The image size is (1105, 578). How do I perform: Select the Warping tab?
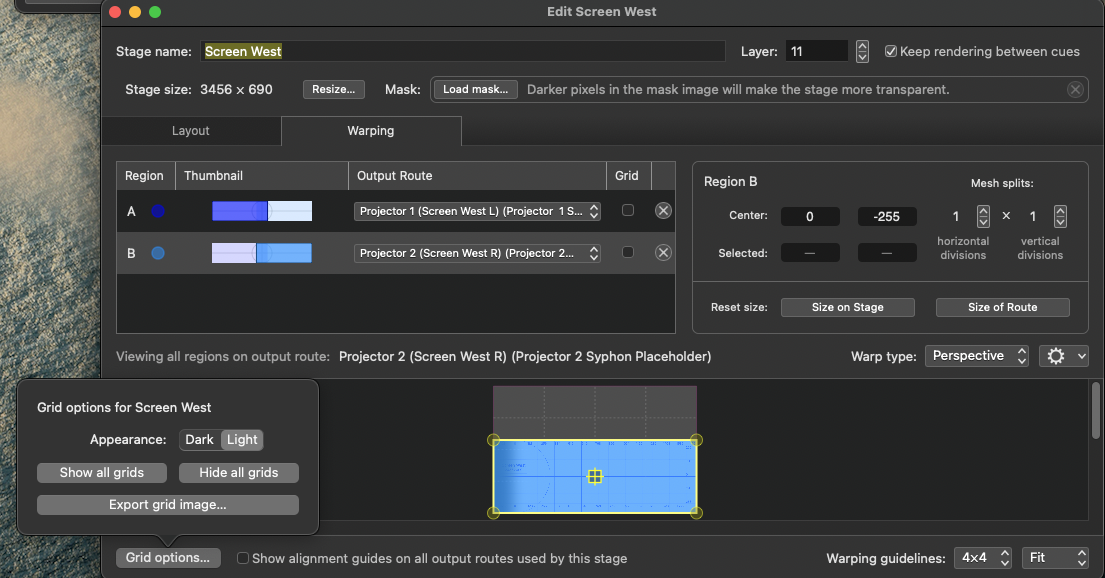371,130
